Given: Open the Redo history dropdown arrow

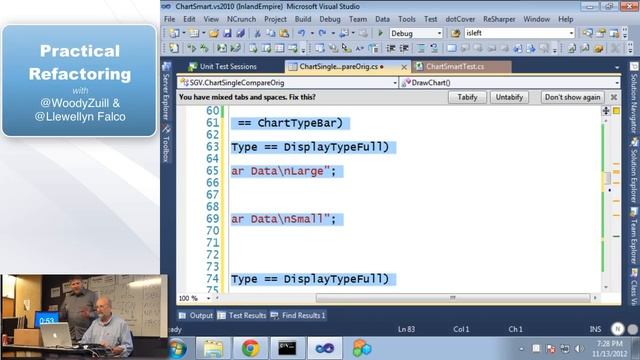Looking at the screenshot, I should coord(333,33).
